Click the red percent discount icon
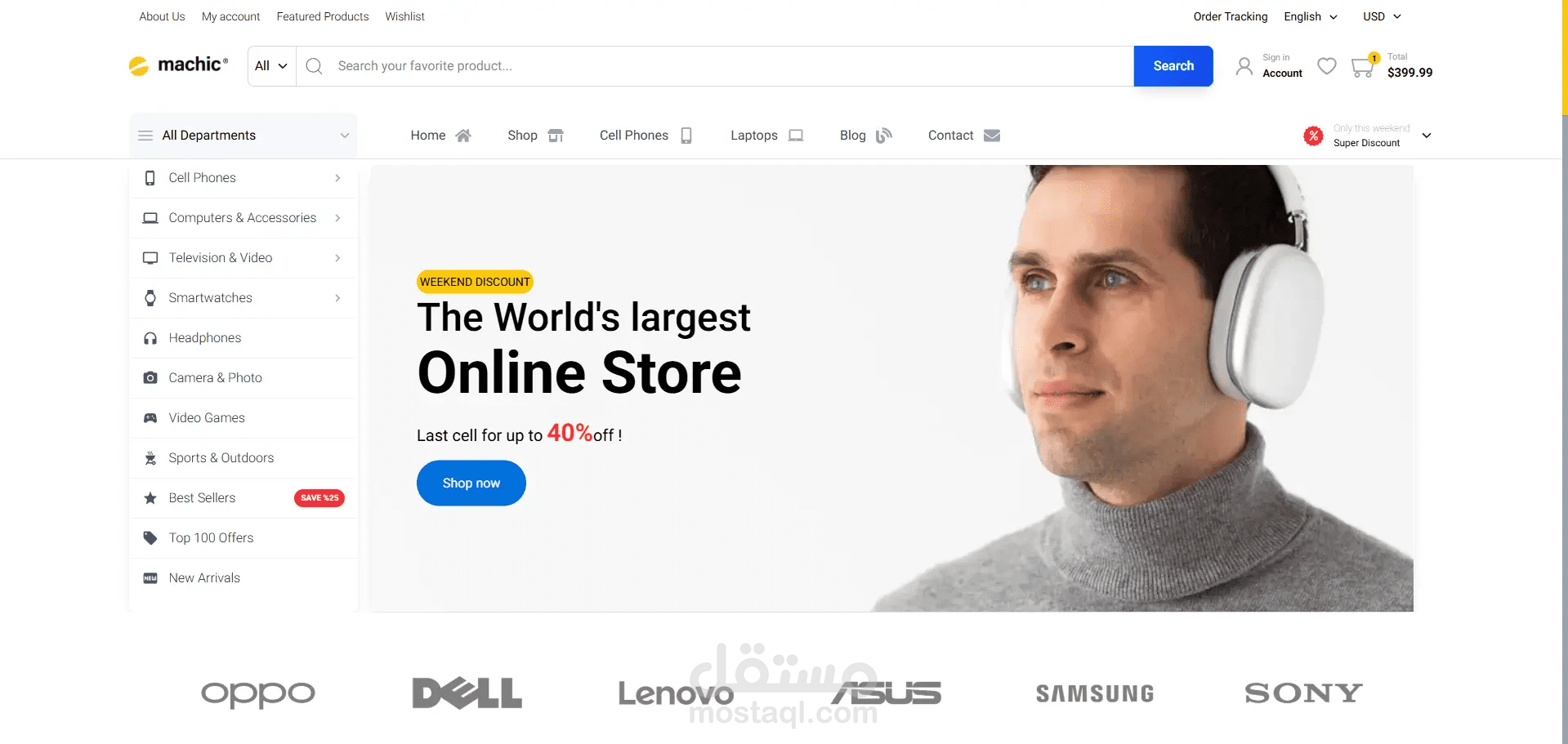 (1313, 136)
